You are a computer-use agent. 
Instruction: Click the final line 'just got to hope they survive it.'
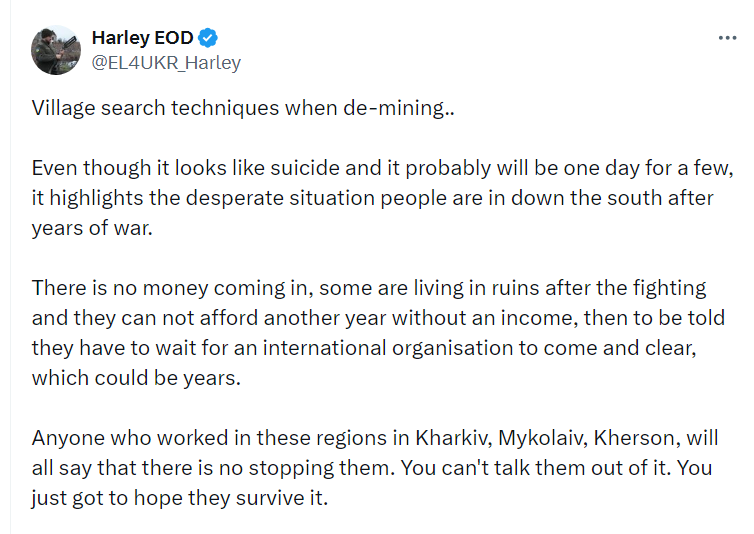pyautogui.click(x=180, y=498)
